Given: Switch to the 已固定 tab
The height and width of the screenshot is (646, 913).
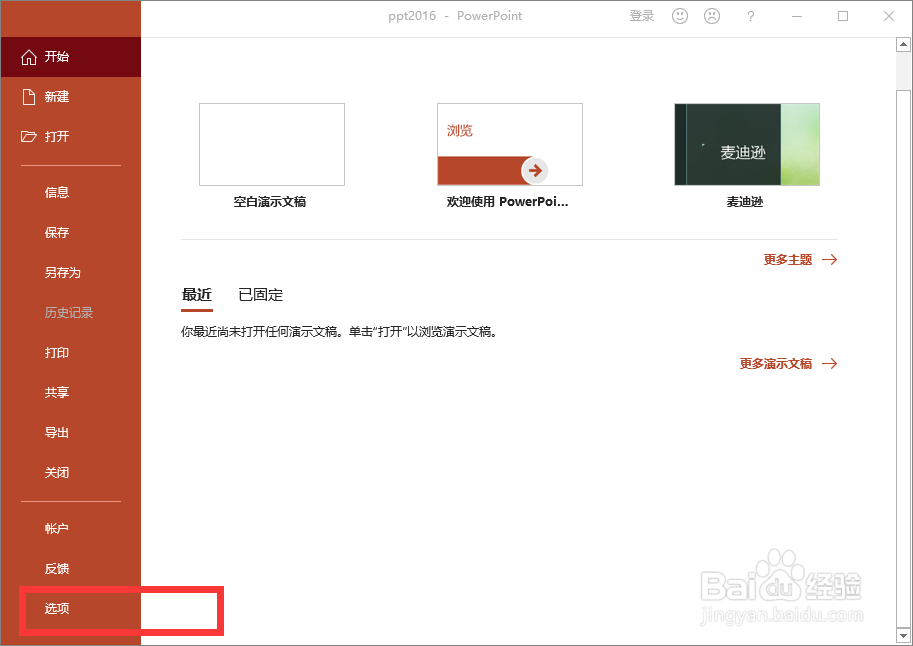Looking at the screenshot, I should 260,295.
